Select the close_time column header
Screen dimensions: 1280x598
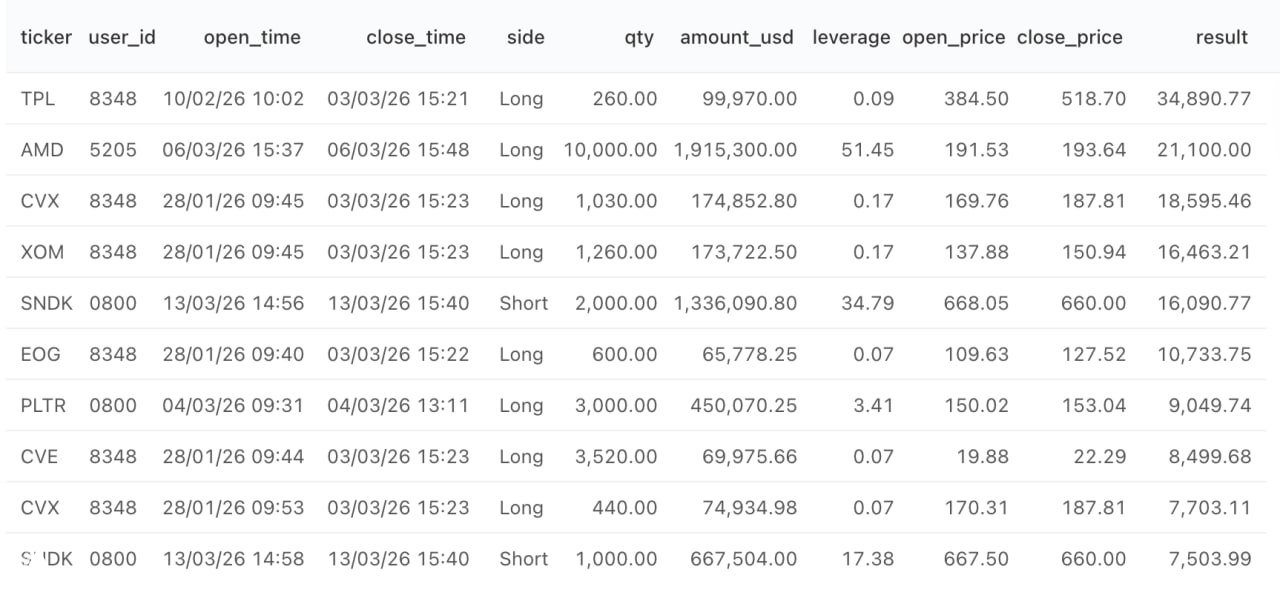pyautogui.click(x=416, y=37)
